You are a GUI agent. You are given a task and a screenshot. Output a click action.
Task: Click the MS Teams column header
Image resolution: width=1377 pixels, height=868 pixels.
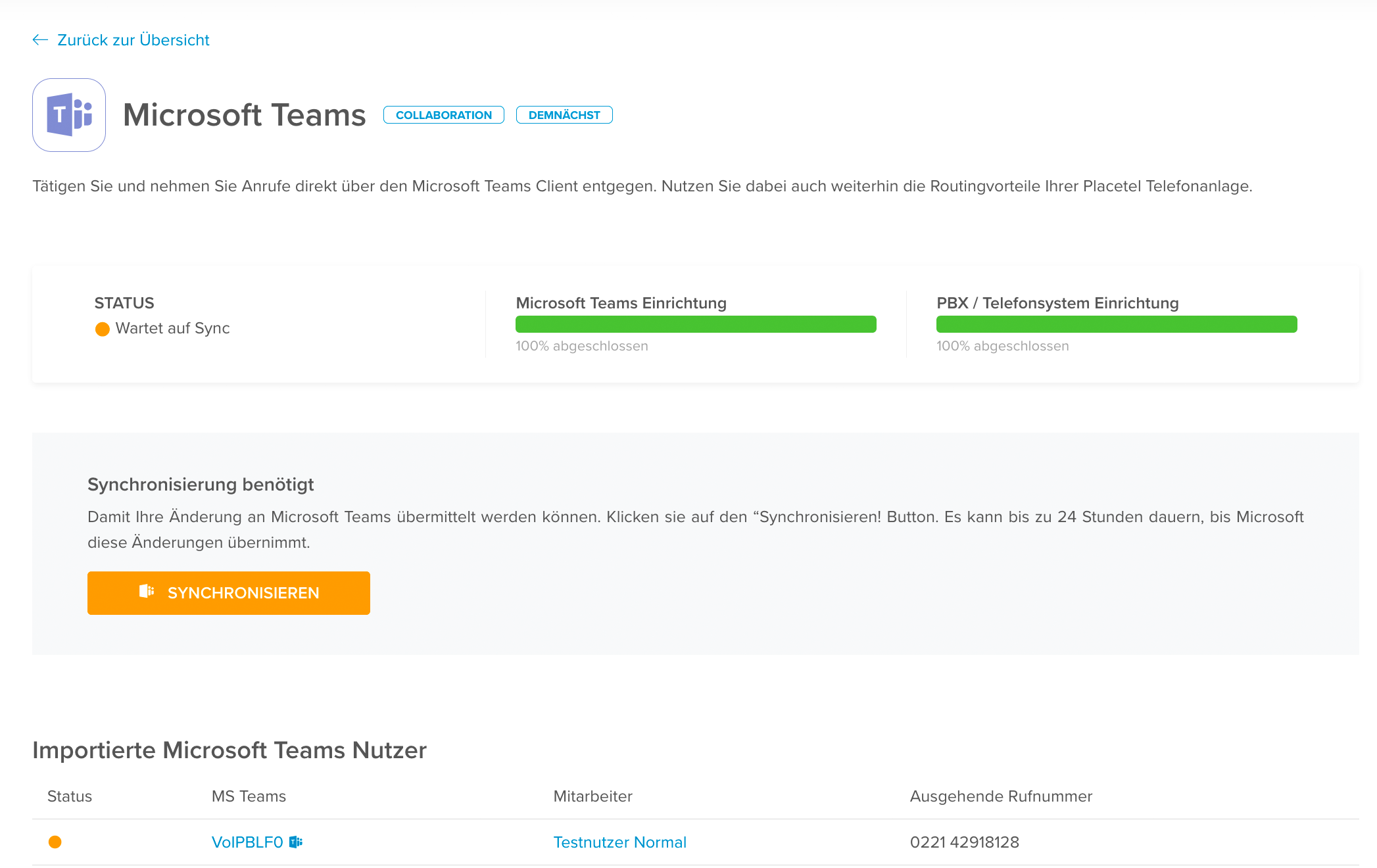pos(249,796)
